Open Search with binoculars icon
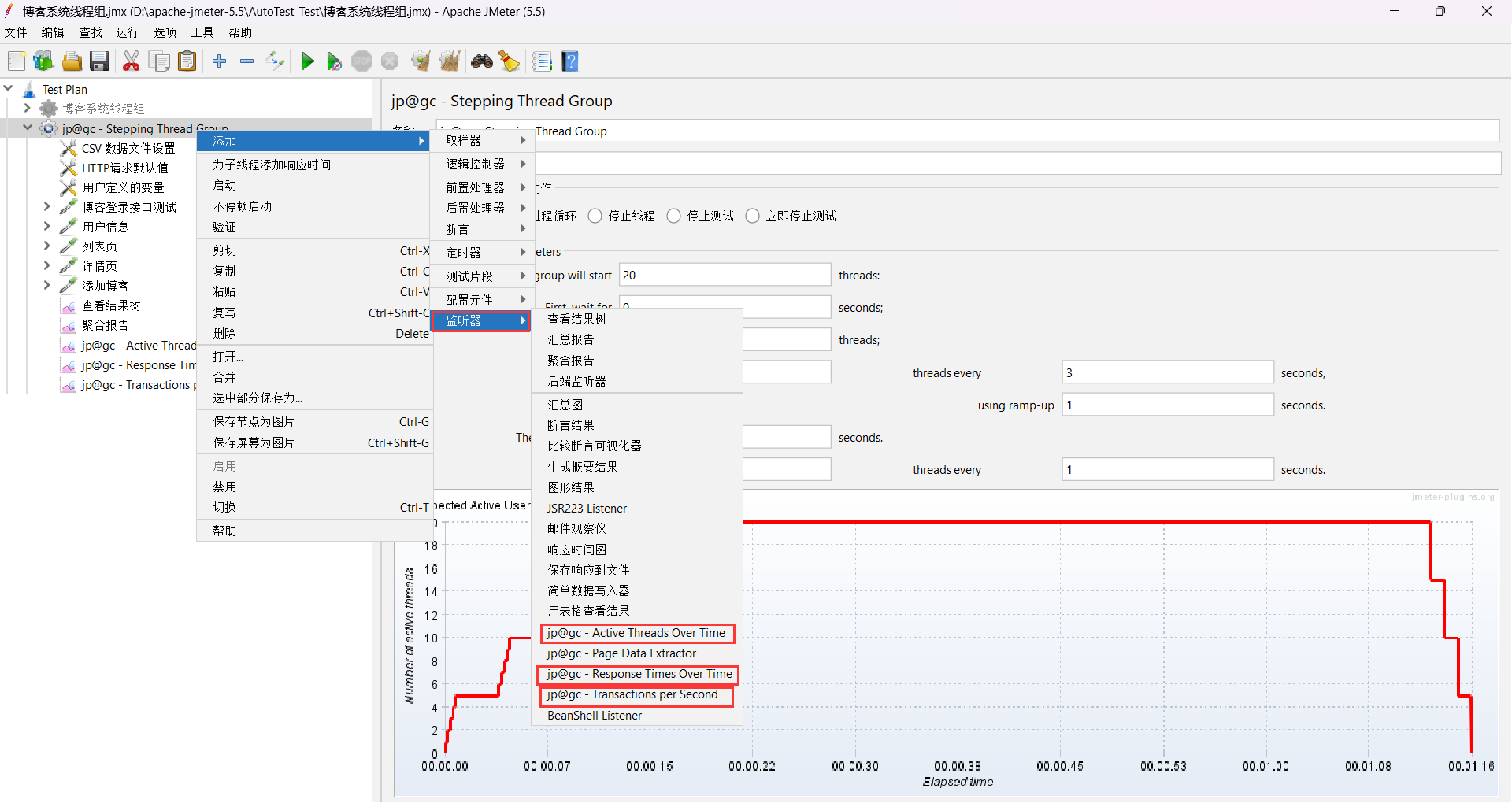This screenshot has height=803, width=1512. coord(482,61)
